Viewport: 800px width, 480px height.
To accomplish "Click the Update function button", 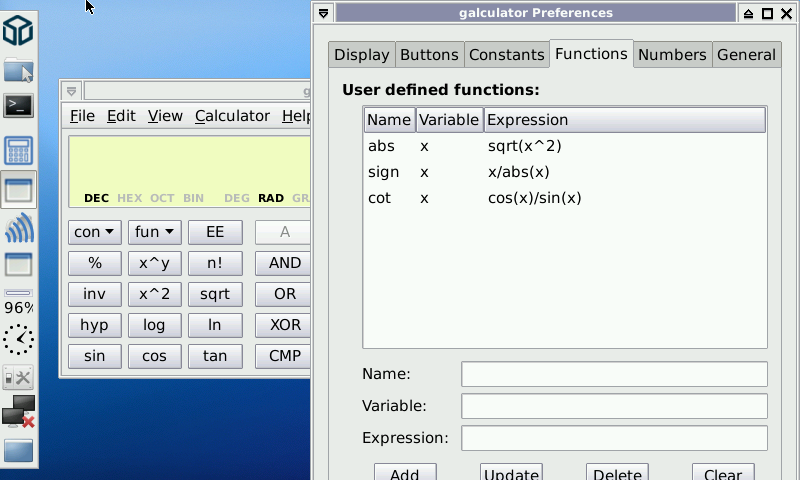I will 511,472.
